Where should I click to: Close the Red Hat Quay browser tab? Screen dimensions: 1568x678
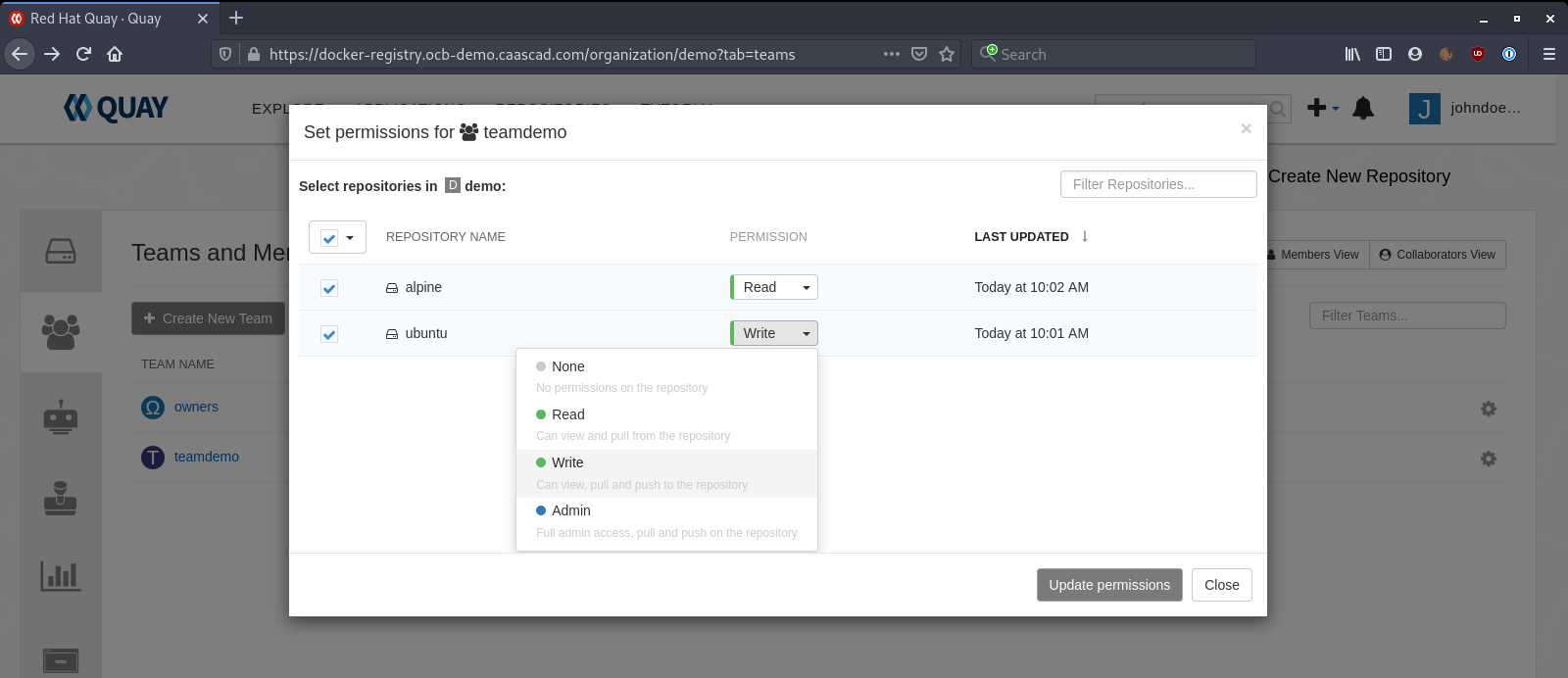pos(203,19)
